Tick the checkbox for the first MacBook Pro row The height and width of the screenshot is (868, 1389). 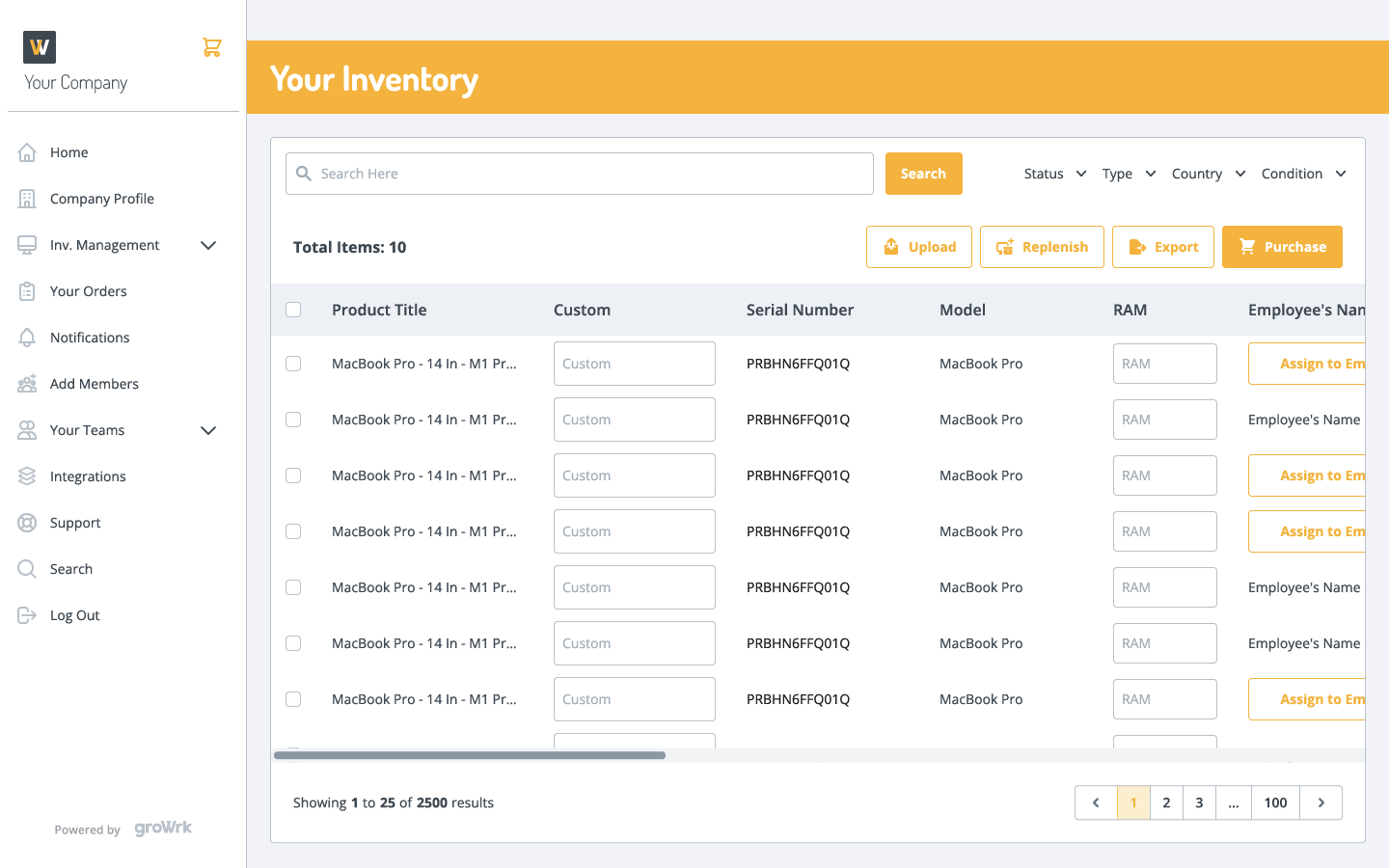[x=293, y=364]
